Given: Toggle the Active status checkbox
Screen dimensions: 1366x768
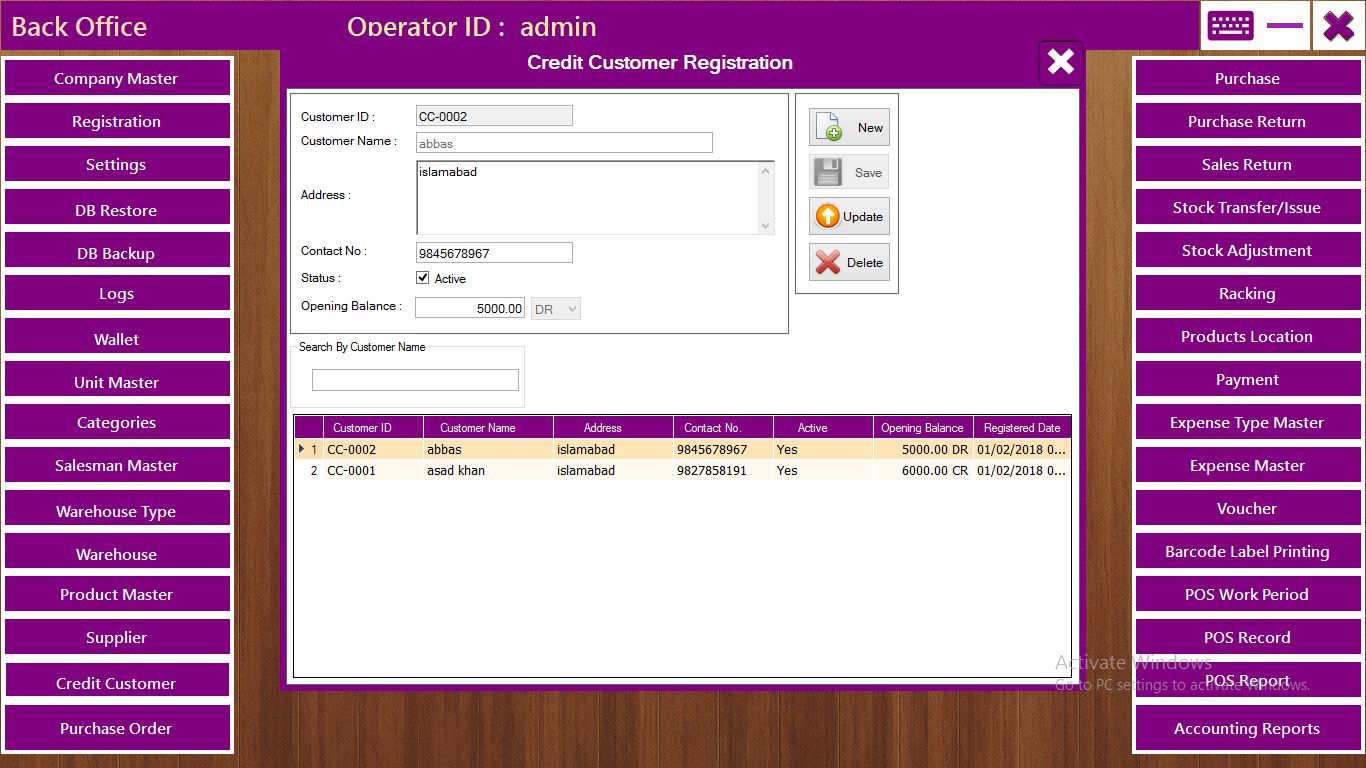Looking at the screenshot, I should [423, 278].
